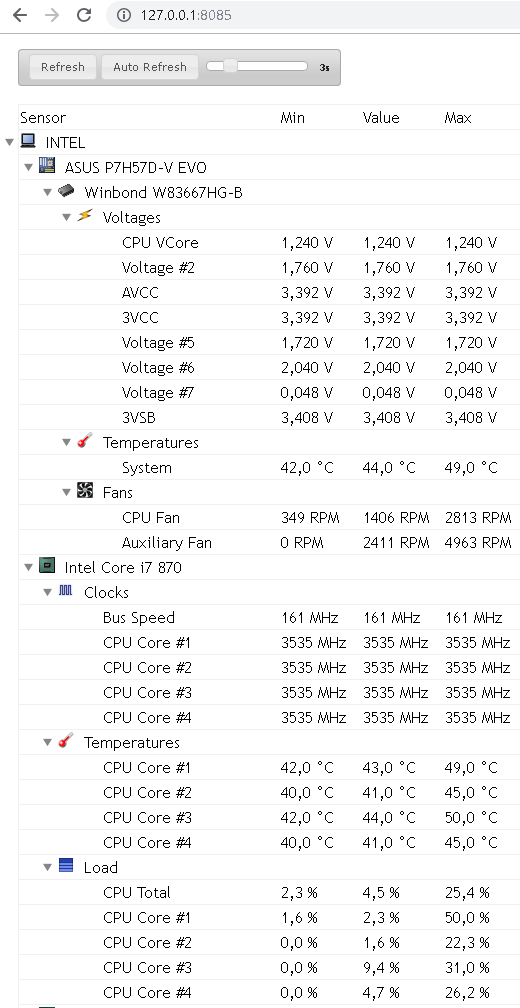Image resolution: width=520 pixels, height=1008 pixels.
Task: Collapse the Voltages section arrow
Action: click(67, 217)
